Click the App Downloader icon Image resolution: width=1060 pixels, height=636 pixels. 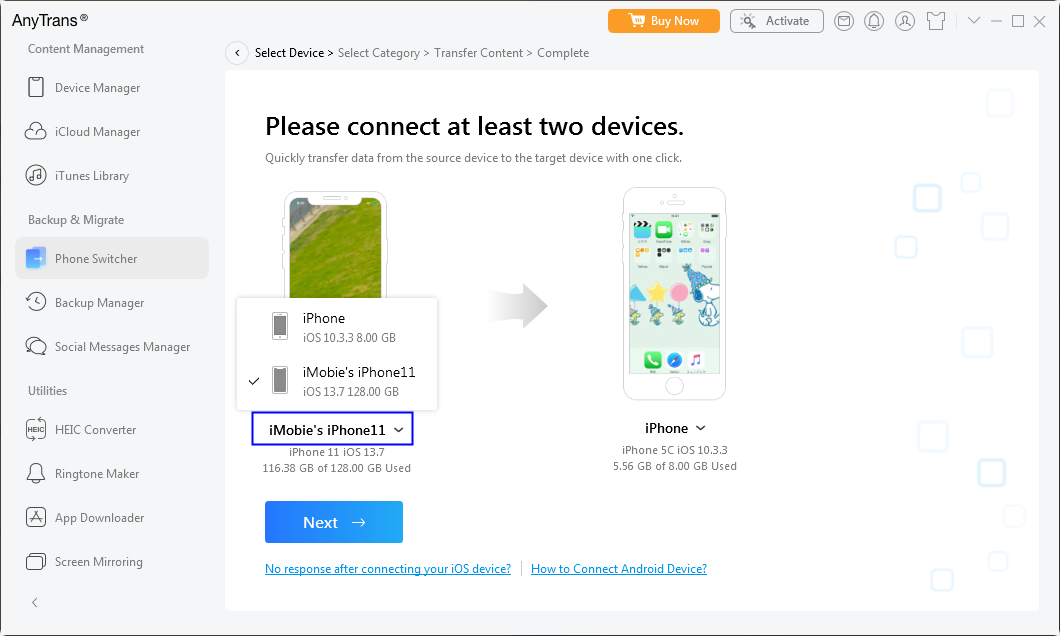tap(36, 518)
